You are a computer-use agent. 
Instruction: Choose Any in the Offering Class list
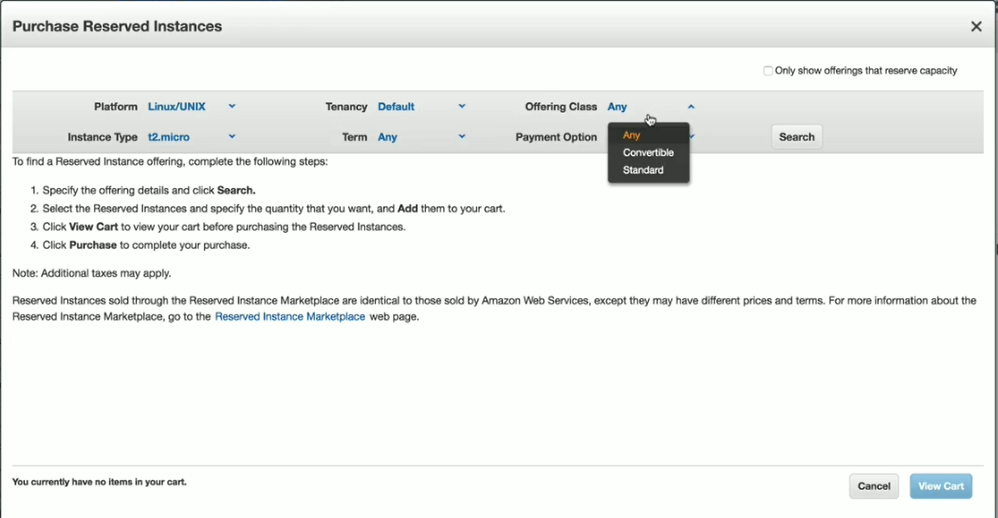point(631,135)
